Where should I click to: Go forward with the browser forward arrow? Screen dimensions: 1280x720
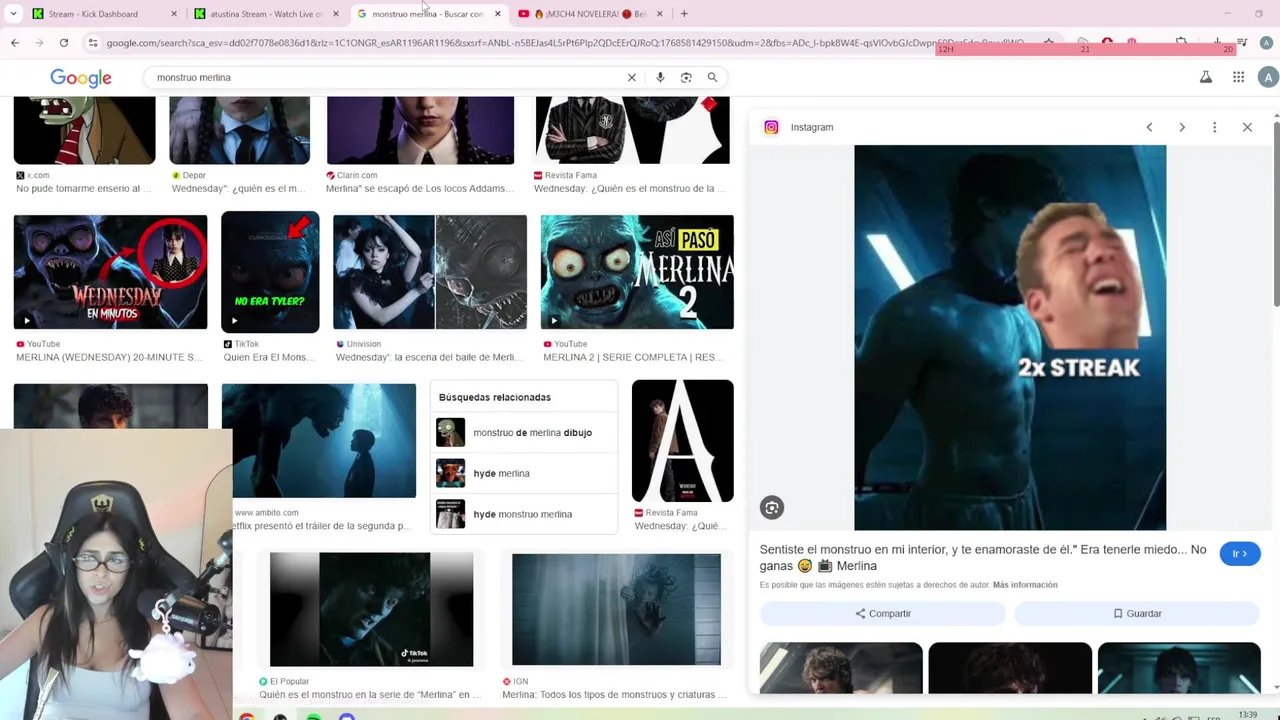(x=39, y=43)
